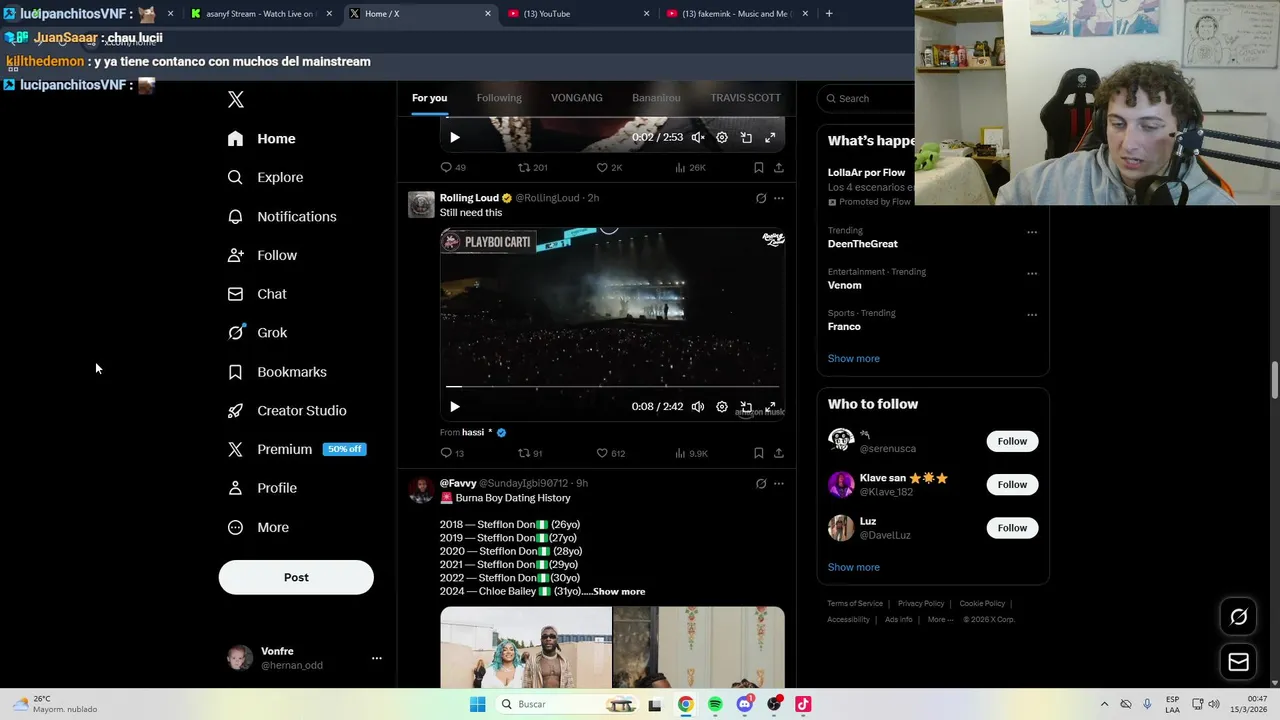Open more options on @Favvy post
This screenshot has height=720, width=1280.
coord(779,484)
